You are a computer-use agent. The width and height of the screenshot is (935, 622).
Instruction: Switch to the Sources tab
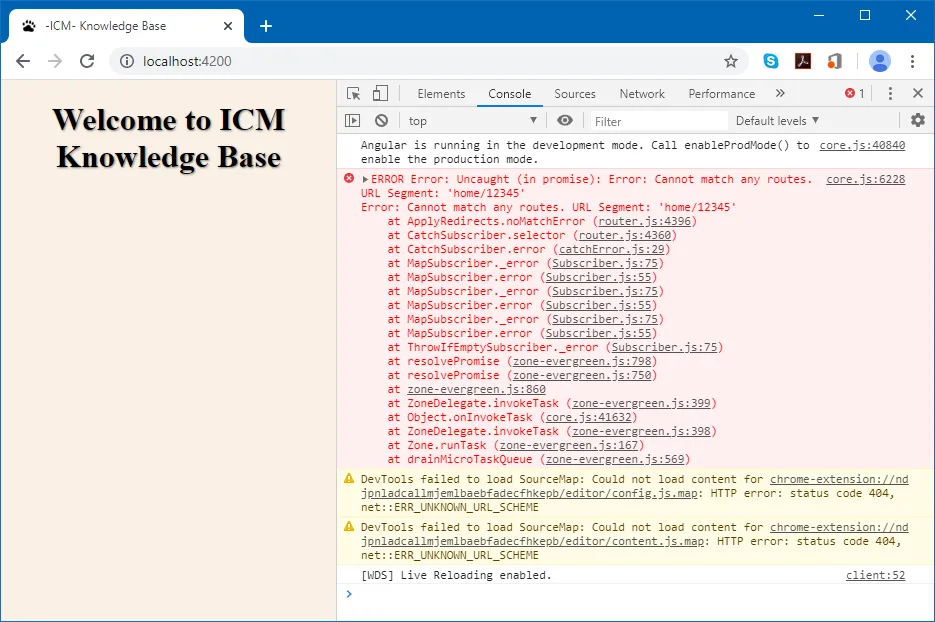(x=575, y=94)
